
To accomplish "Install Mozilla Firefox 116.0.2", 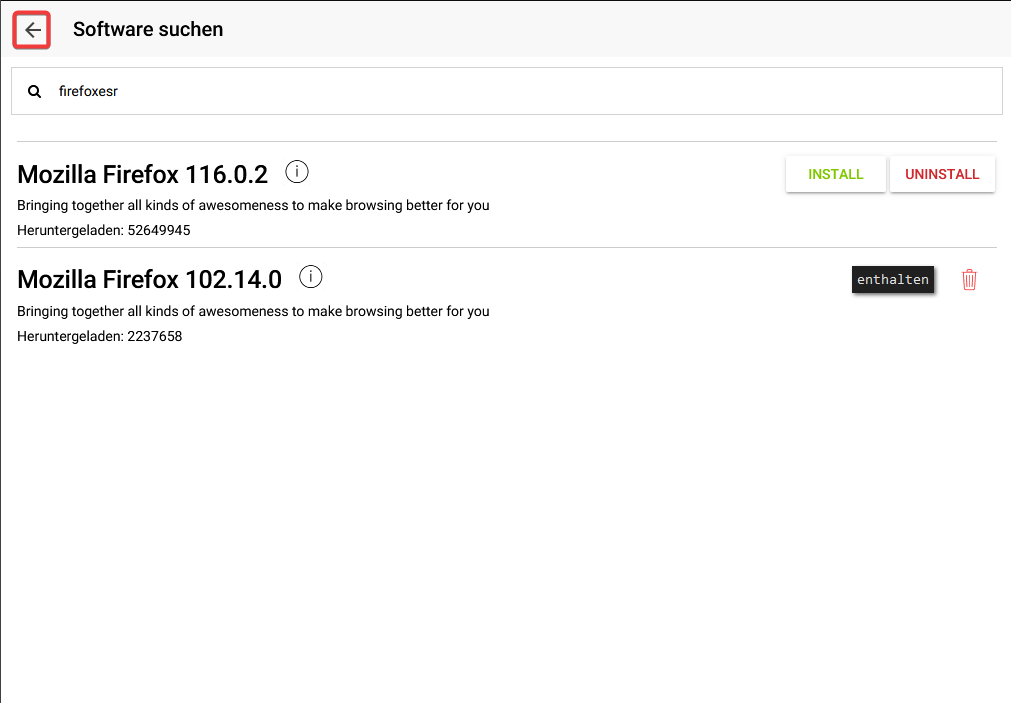I will point(836,174).
